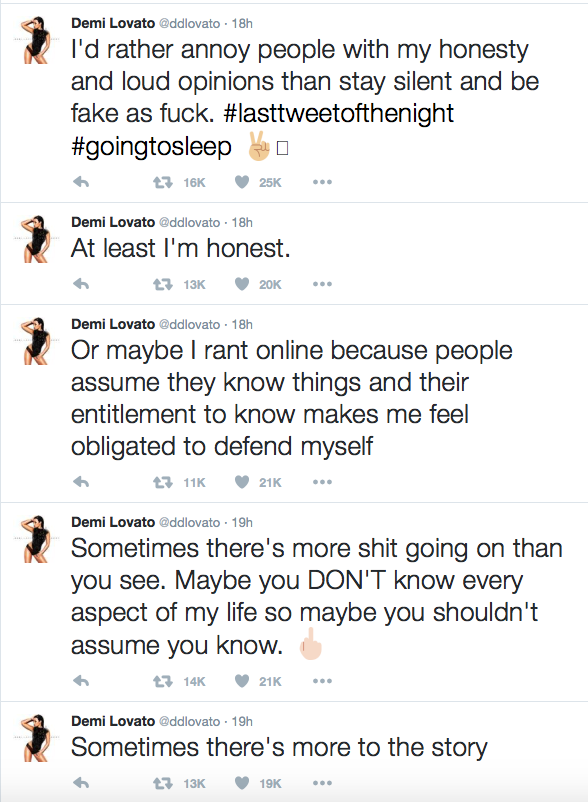Reply to the 'more shit going on' tweet
This screenshot has width=588, height=802.
pyautogui.click(x=81, y=680)
